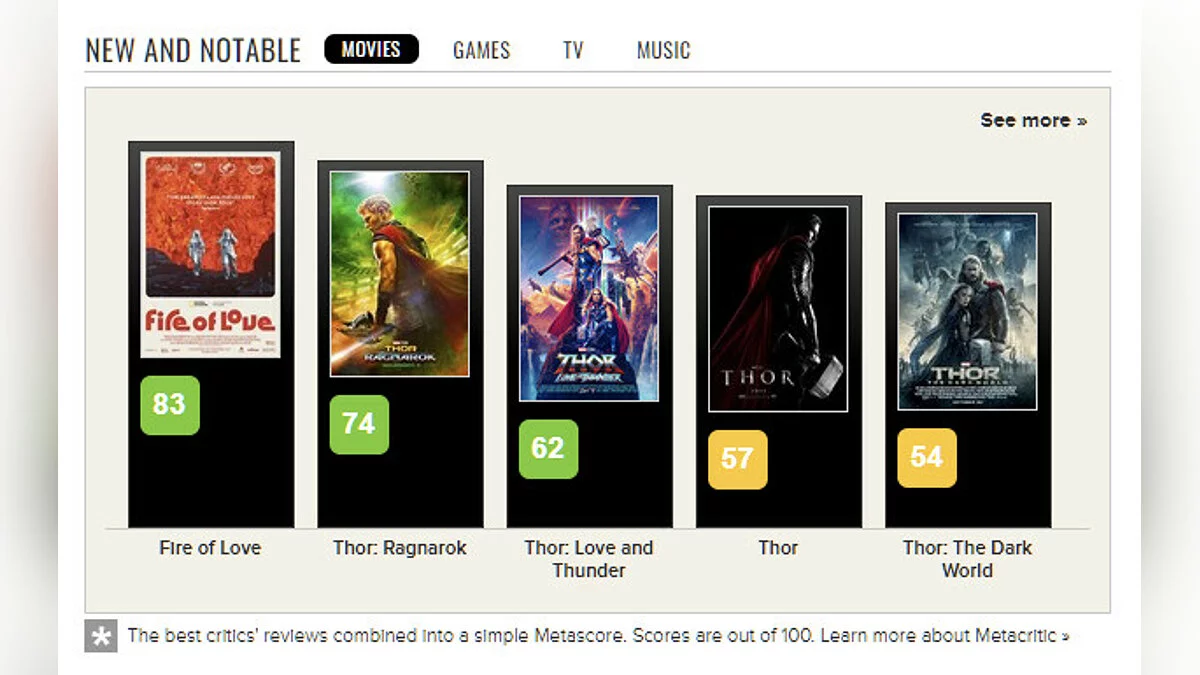Screen dimensions: 1200x675
Task: Open the Thor: The Dark World poster
Action: 966,311
